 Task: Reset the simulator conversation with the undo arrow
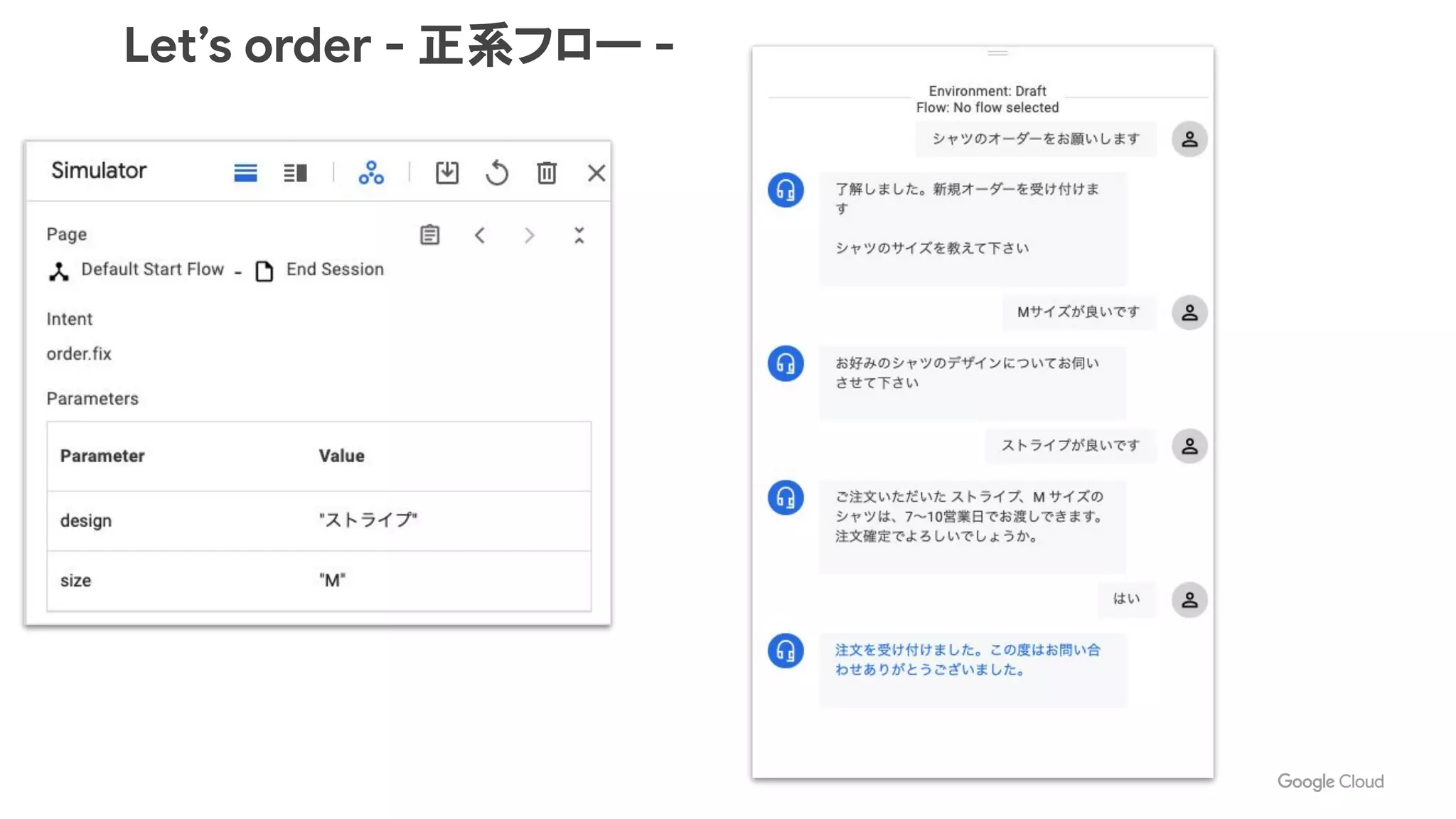coord(497,173)
